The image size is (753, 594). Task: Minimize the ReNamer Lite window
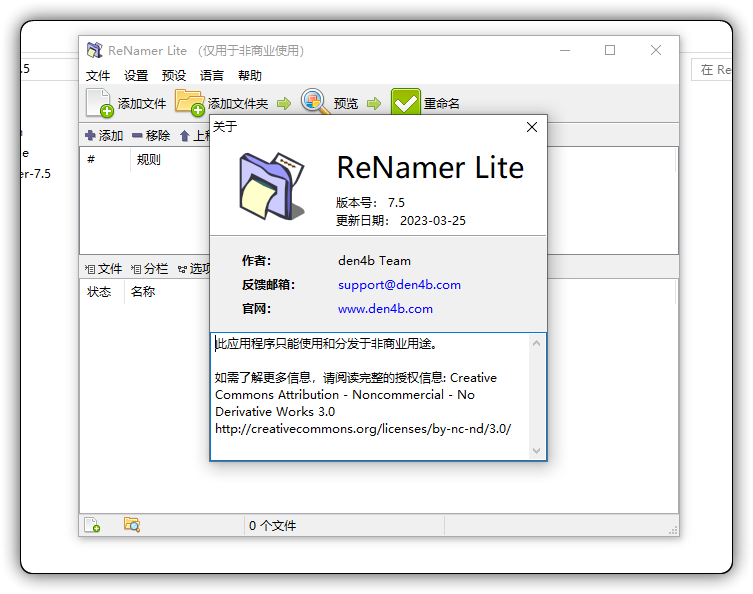(x=565, y=50)
